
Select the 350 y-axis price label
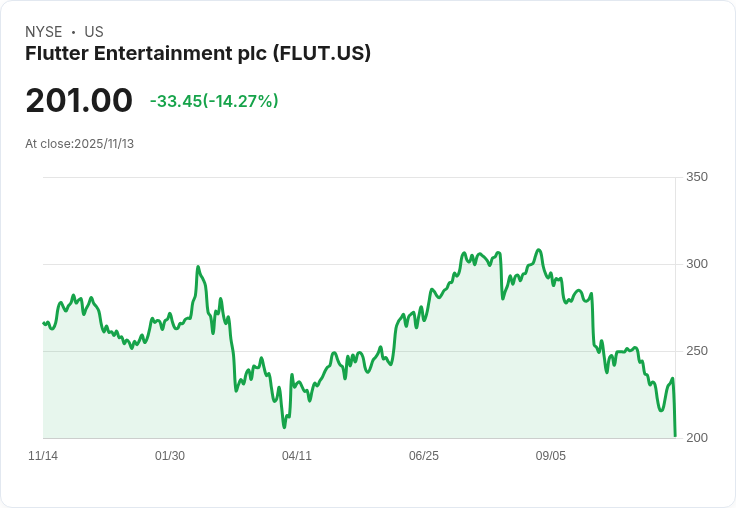click(x=697, y=177)
